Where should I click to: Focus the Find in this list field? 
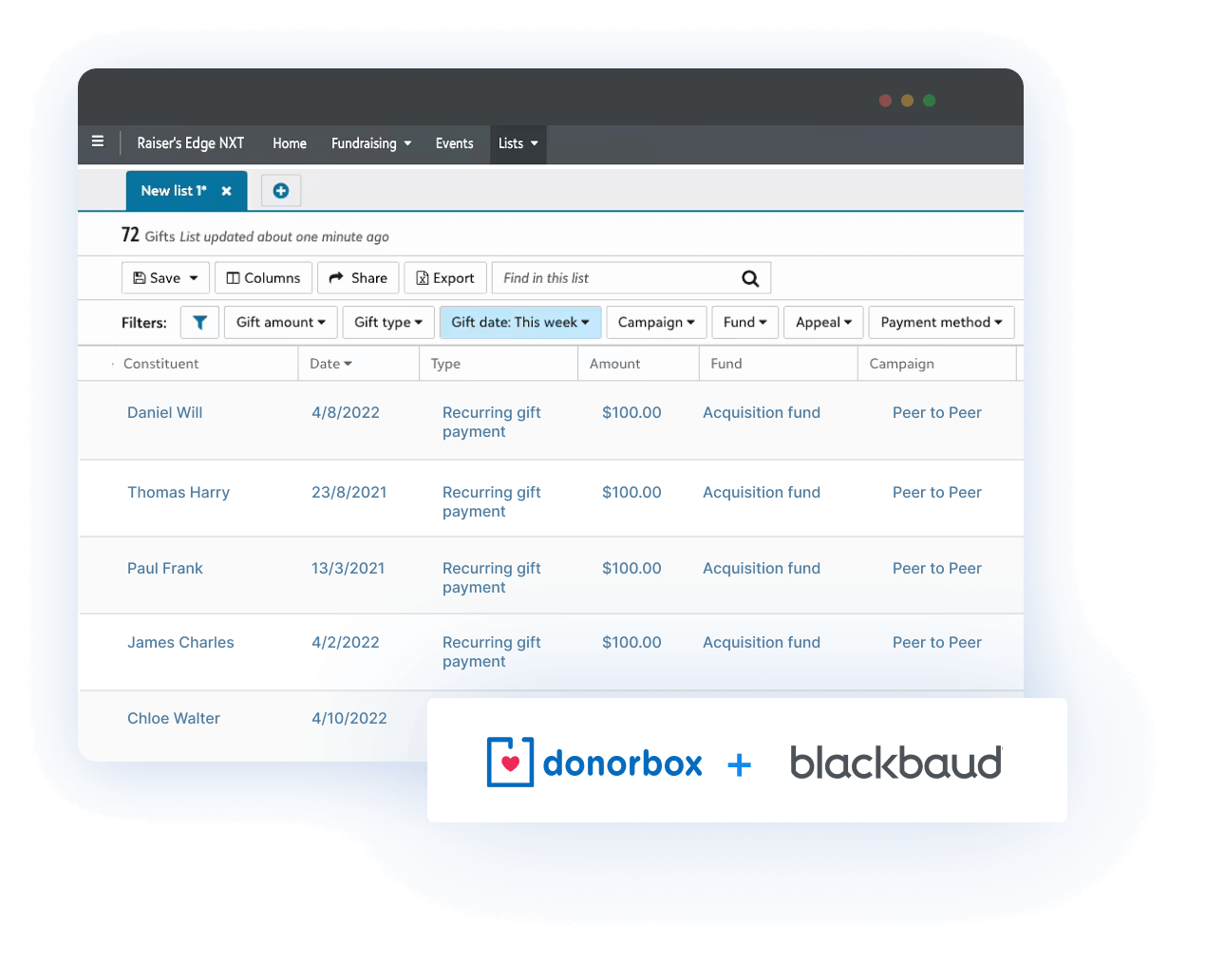pos(631,278)
